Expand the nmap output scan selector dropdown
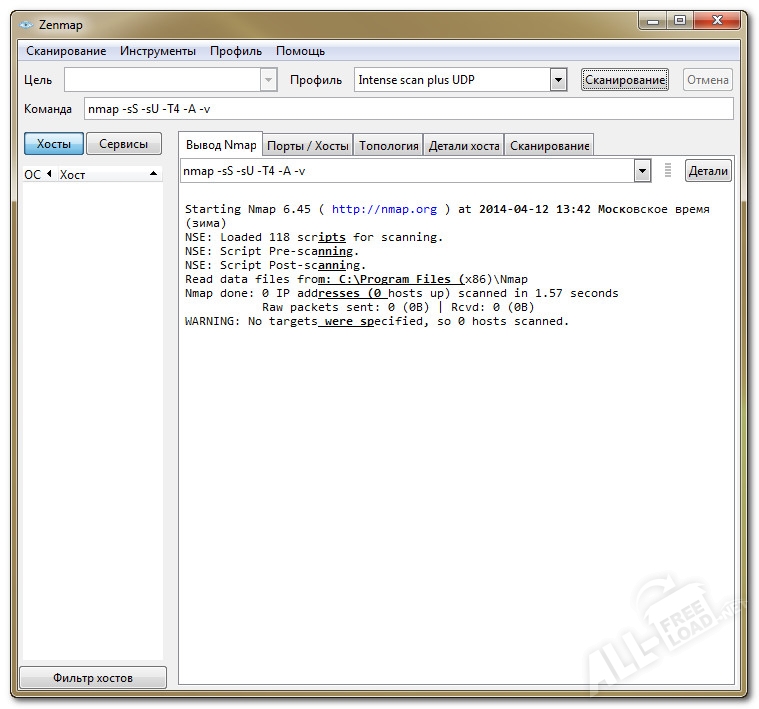 [642, 171]
